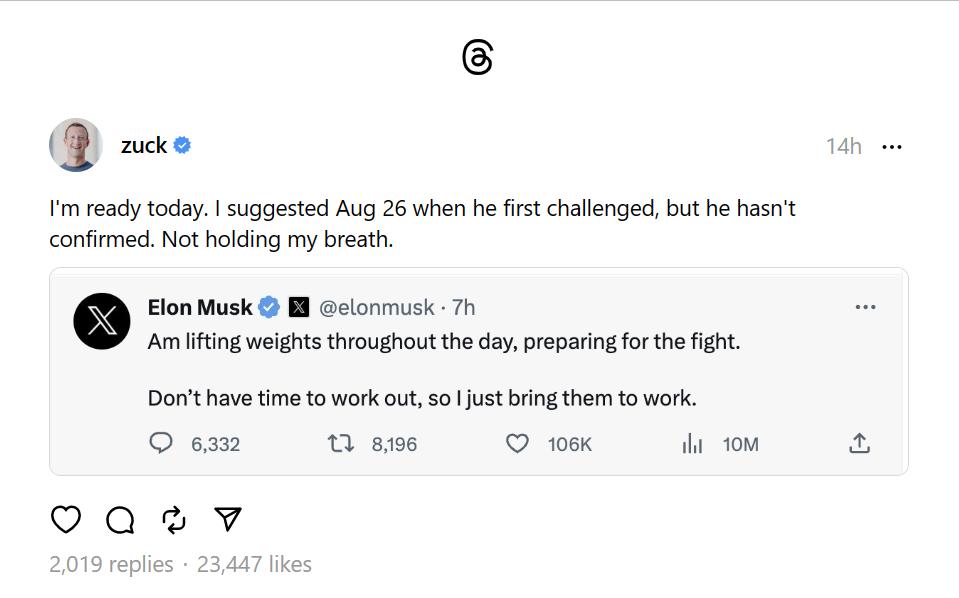
Task: Open quoted tweet's three-dot menu
Action: pos(865,307)
